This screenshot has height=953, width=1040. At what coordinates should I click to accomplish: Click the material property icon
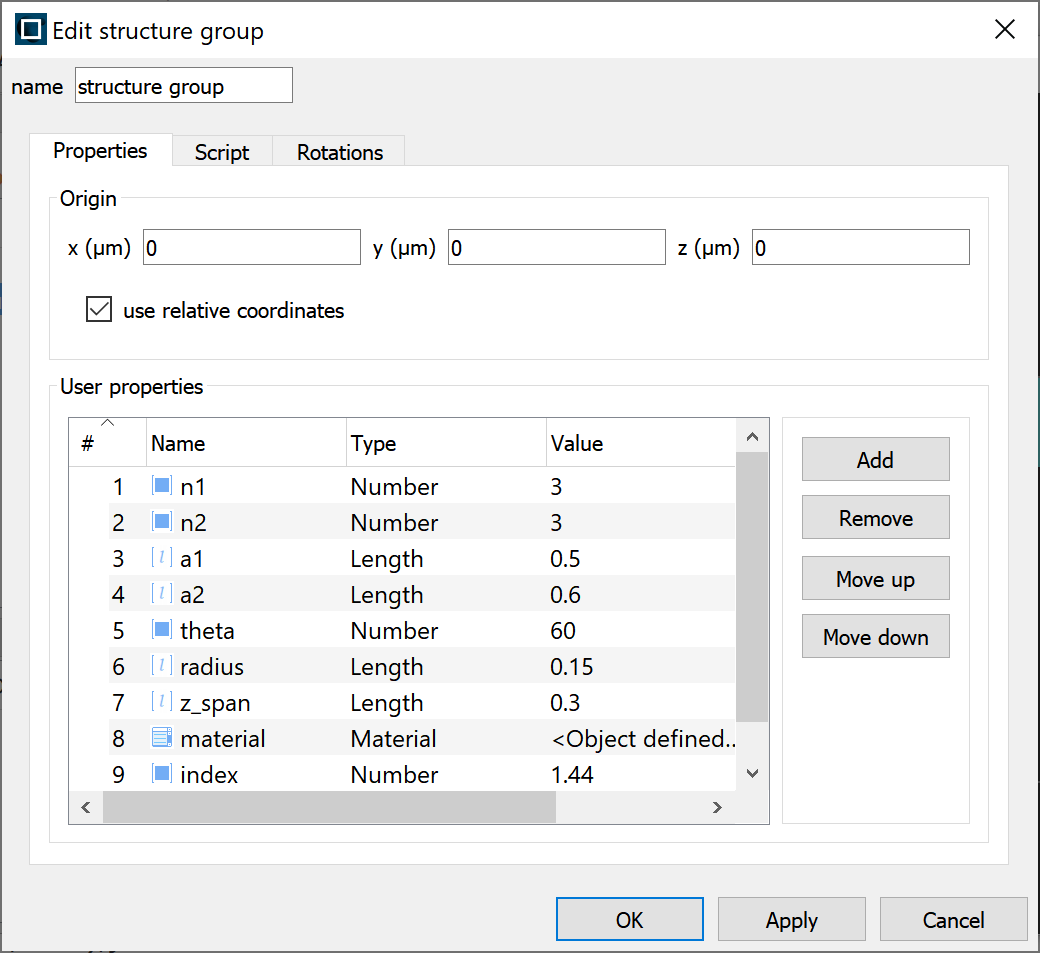[161, 738]
